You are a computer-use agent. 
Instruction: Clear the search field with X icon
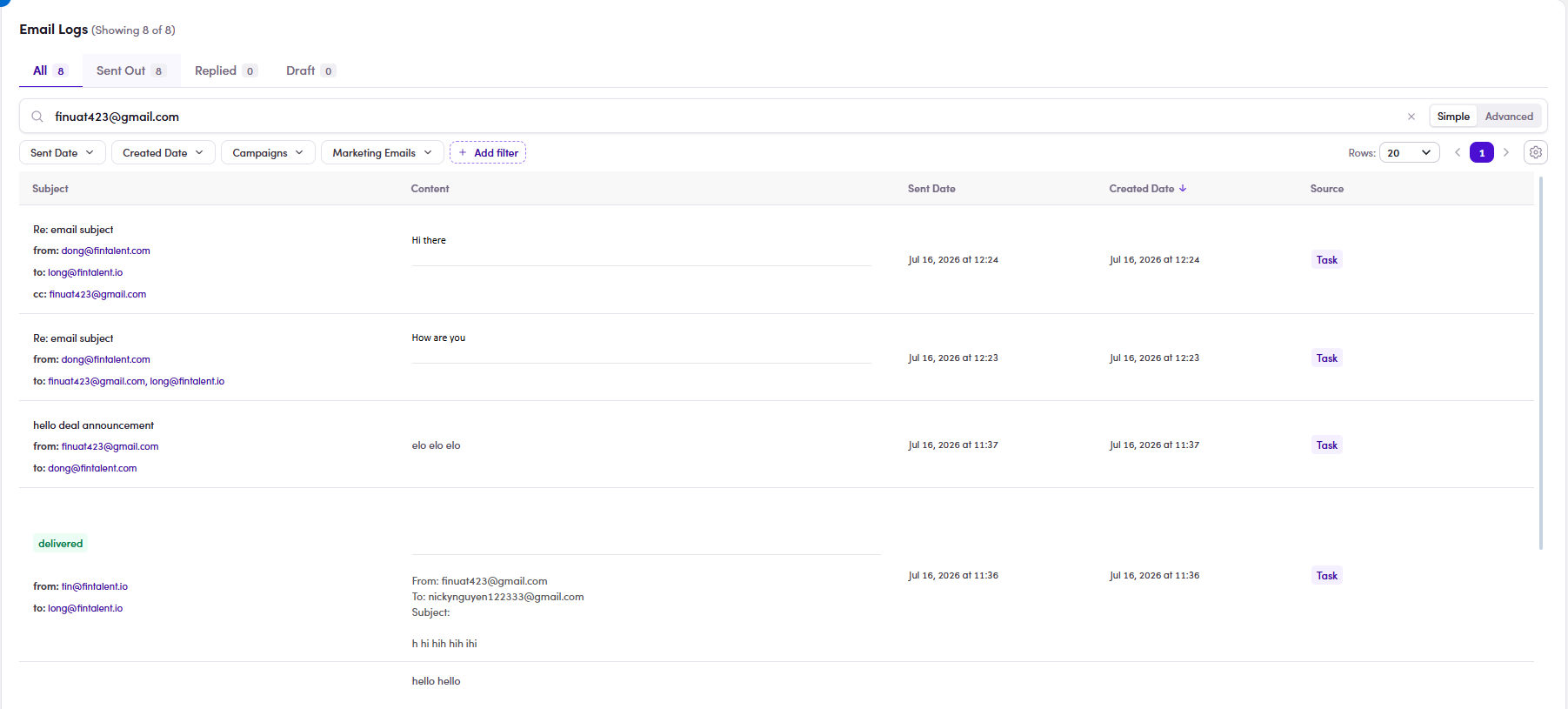tap(1411, 117)
